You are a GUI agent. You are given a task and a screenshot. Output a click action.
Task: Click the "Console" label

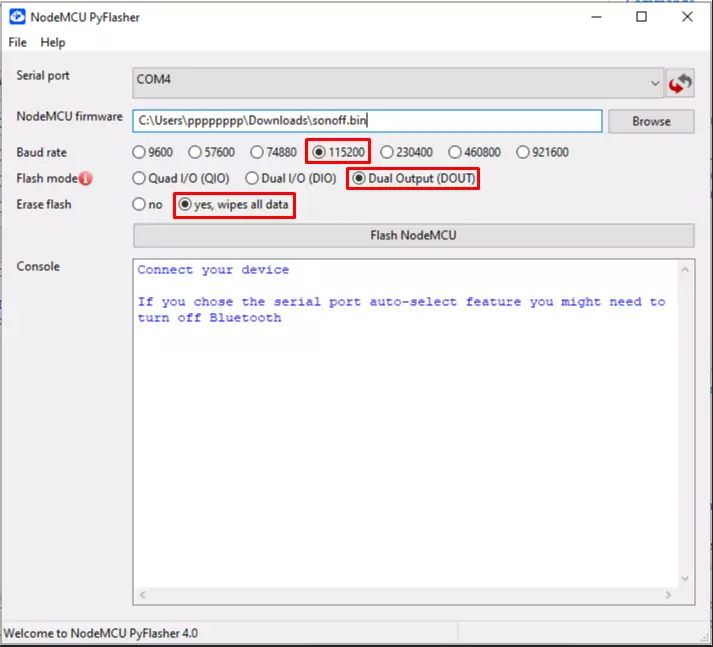coord(38,266)
